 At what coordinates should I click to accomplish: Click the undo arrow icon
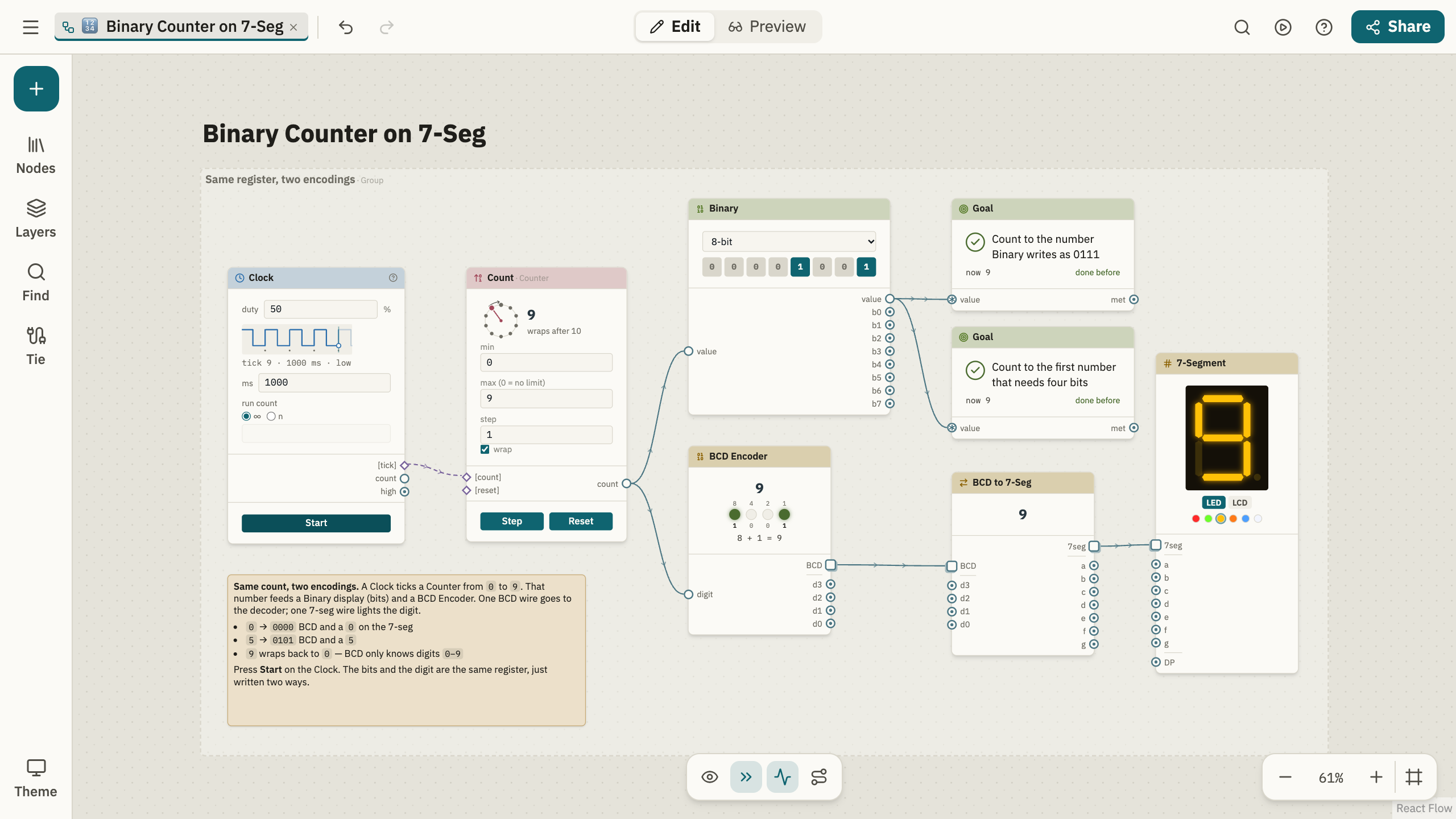[x=346, y=27]
